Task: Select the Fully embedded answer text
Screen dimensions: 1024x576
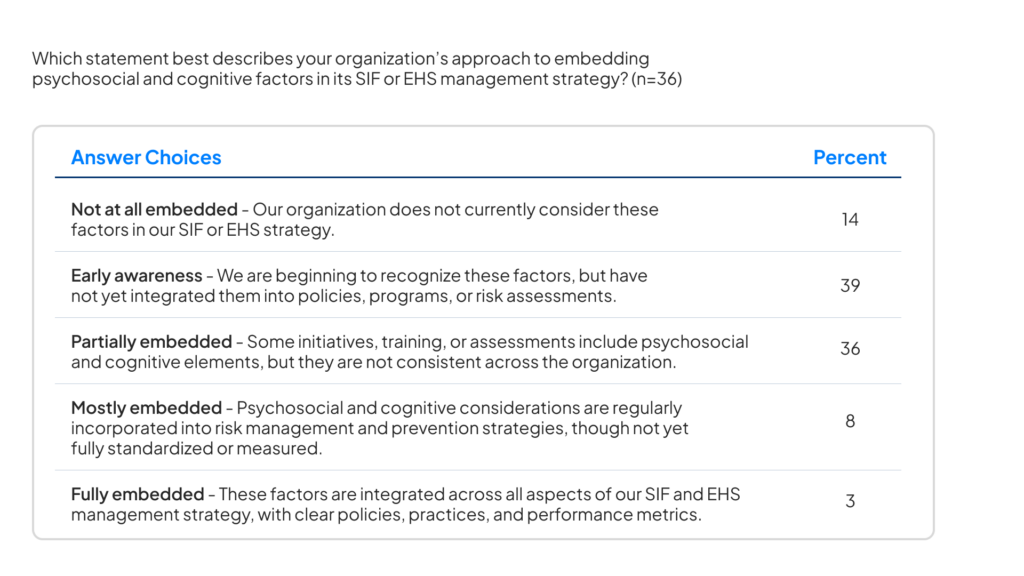Action: [x=406, y=504]
